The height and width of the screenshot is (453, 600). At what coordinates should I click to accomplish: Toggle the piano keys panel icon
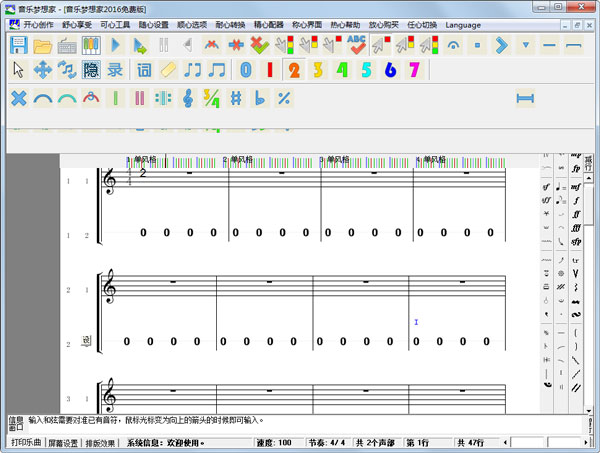(x=91, y=45)
